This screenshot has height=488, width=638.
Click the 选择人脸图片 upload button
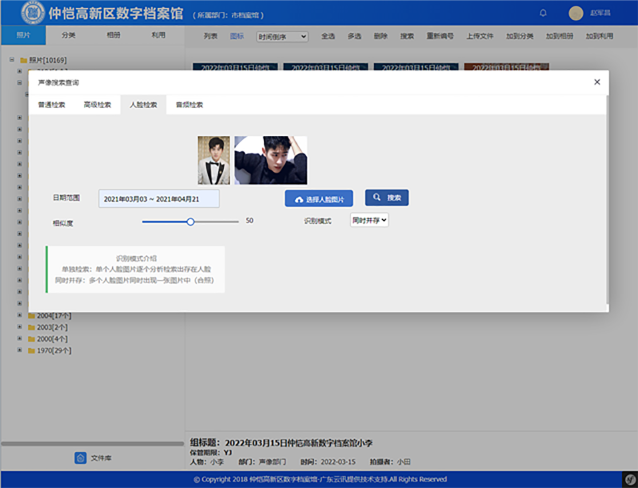[x=319, y=199]
